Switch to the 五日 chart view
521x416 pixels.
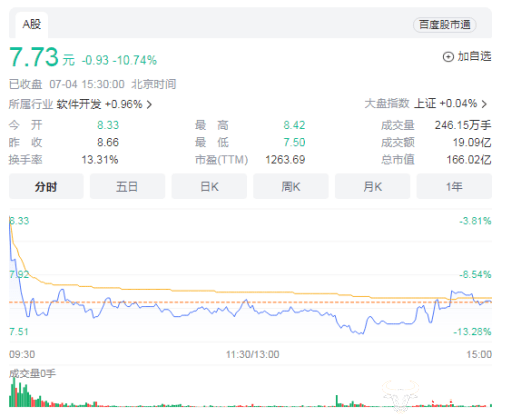pos(127,186)
